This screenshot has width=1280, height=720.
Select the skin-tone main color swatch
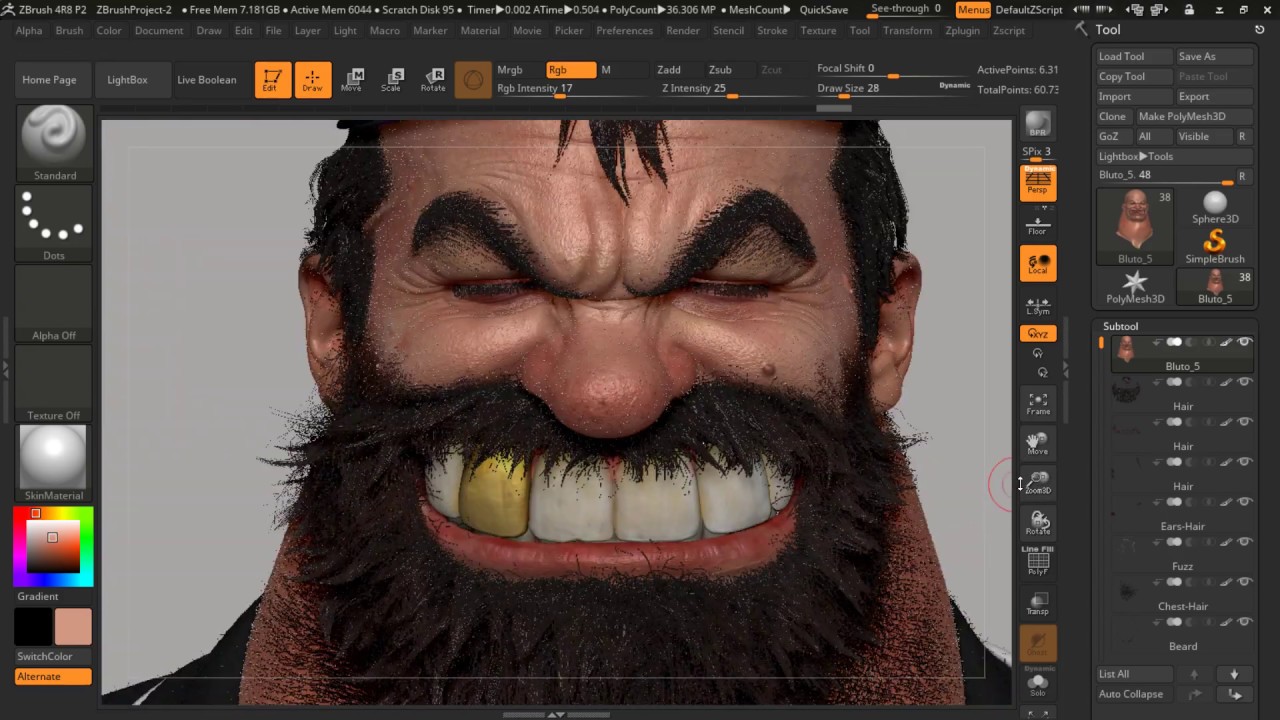(73, 627)
